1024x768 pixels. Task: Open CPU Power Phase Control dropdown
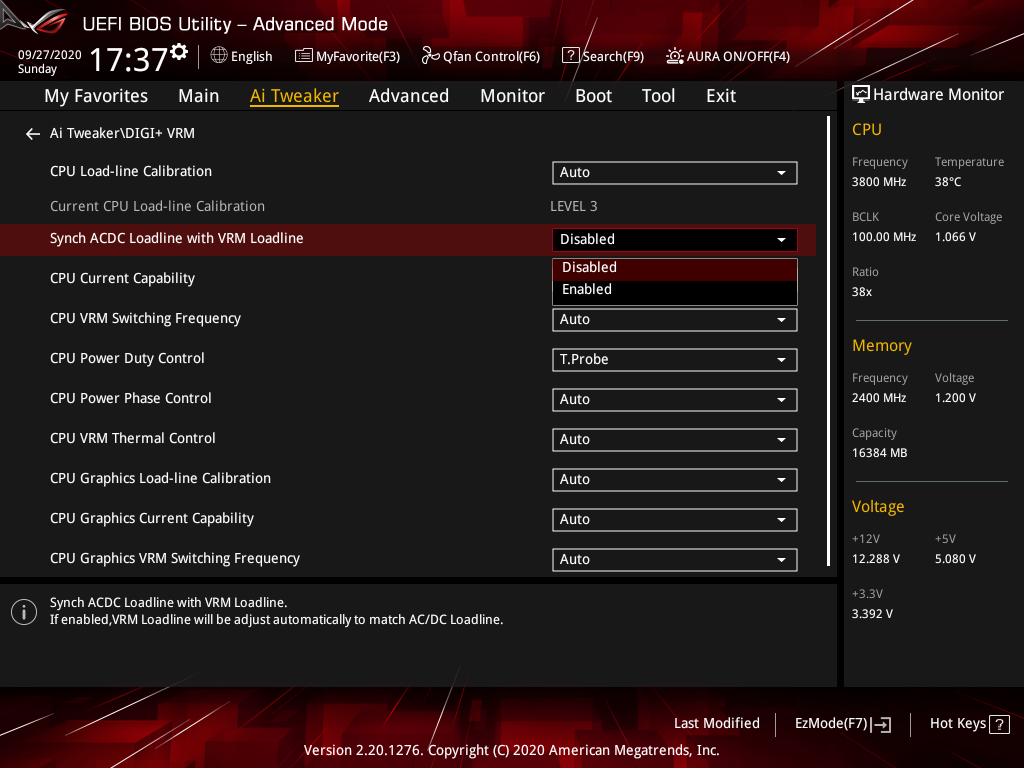(675, 400)
